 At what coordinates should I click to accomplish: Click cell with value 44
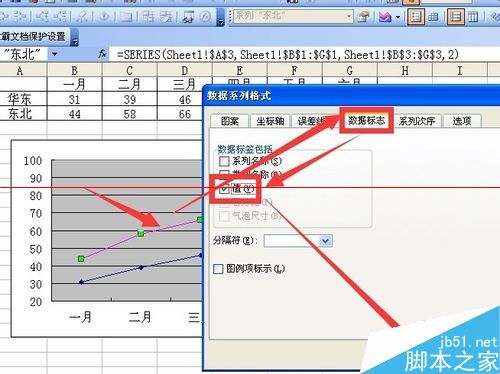point(74,114)
